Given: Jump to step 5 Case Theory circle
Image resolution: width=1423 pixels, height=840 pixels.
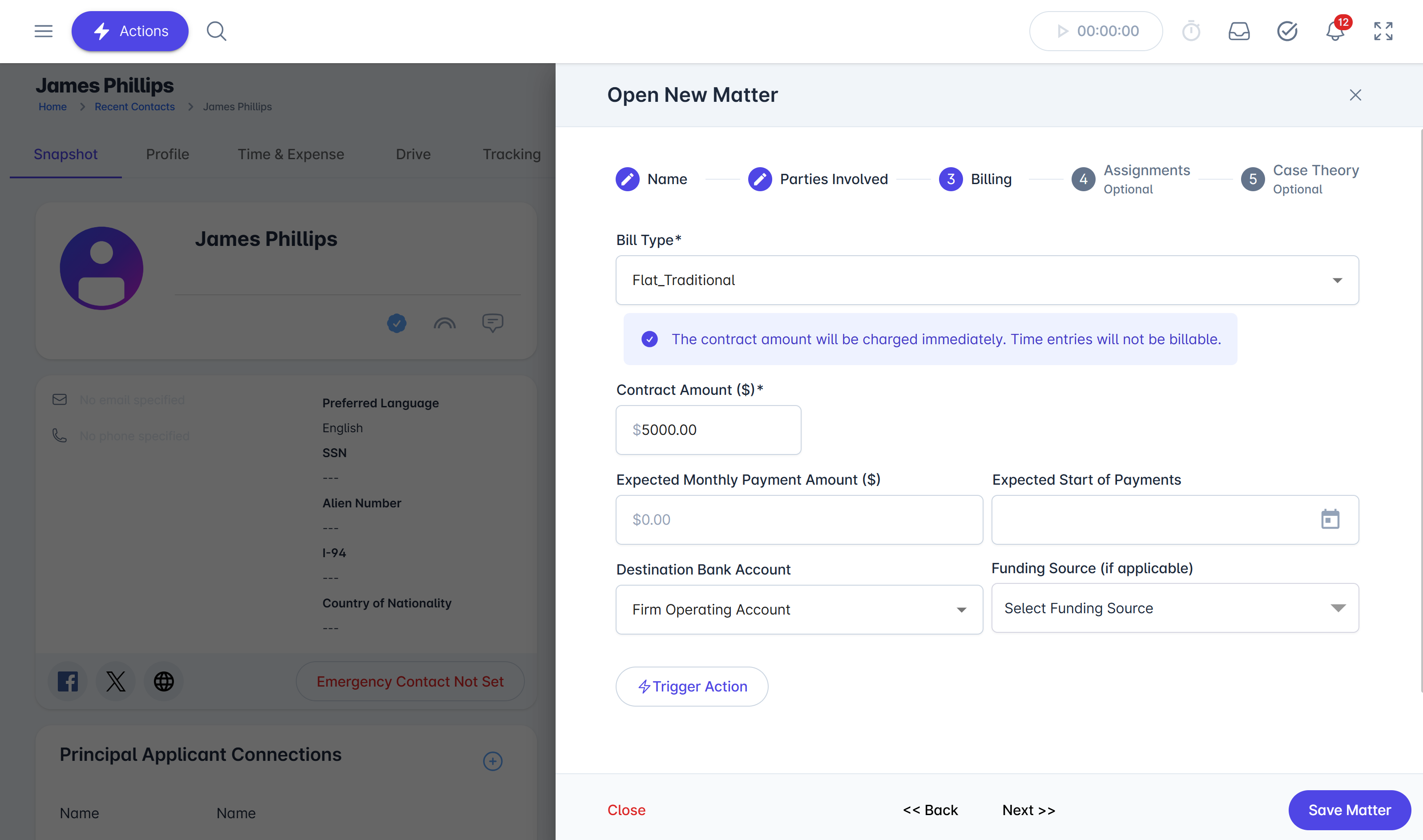Looking at the screenshot, I should coord(1253,180).
